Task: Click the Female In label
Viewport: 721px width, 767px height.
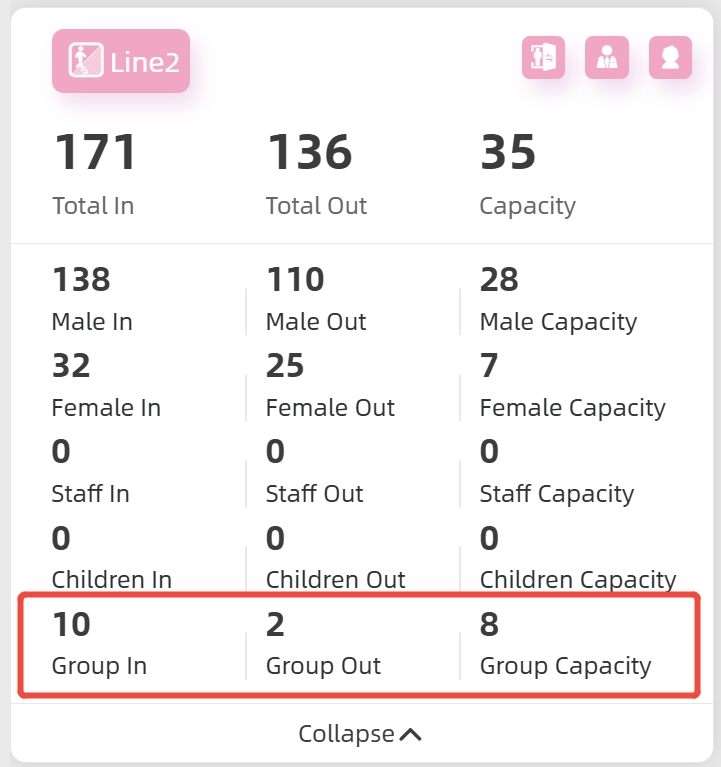Action: click(106, 407)
